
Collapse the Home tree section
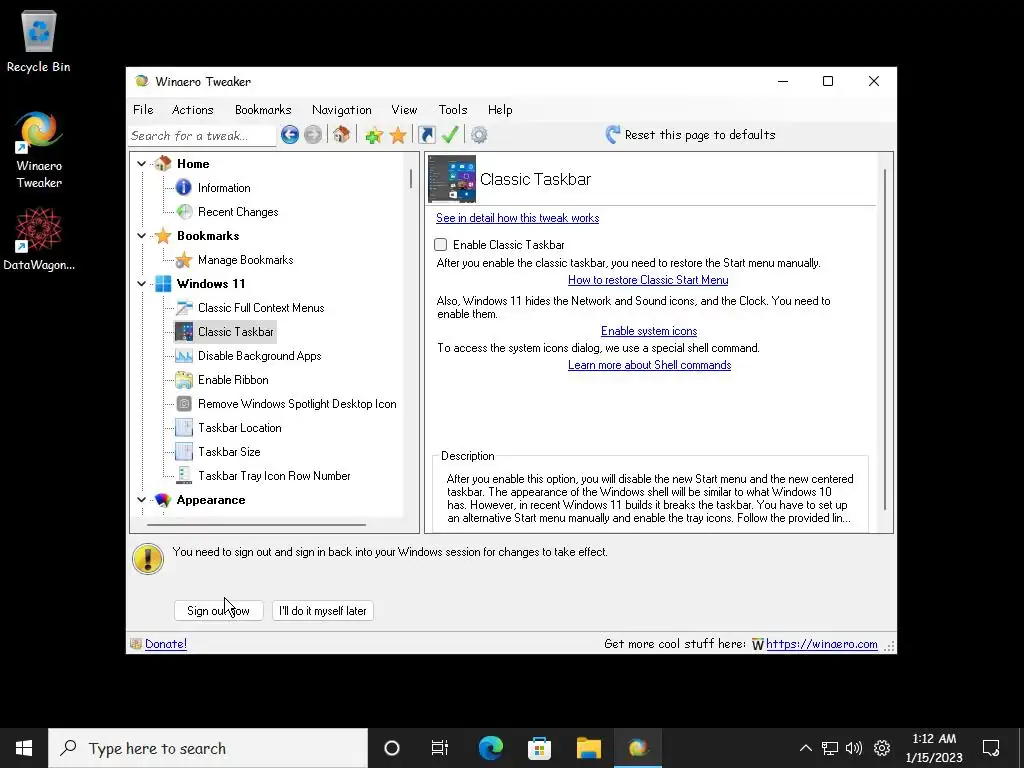point(142,164)
